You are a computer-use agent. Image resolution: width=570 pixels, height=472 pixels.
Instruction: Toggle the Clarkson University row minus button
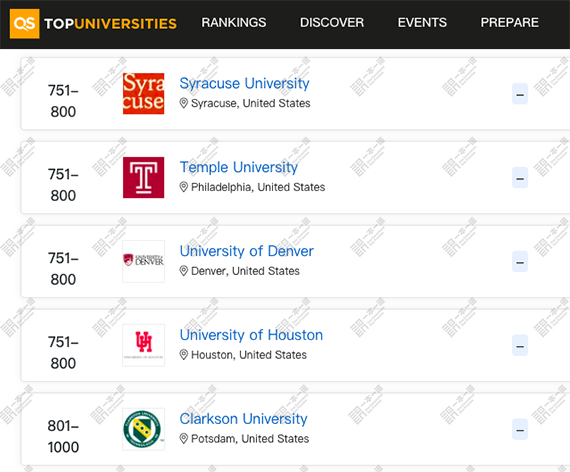520,429
